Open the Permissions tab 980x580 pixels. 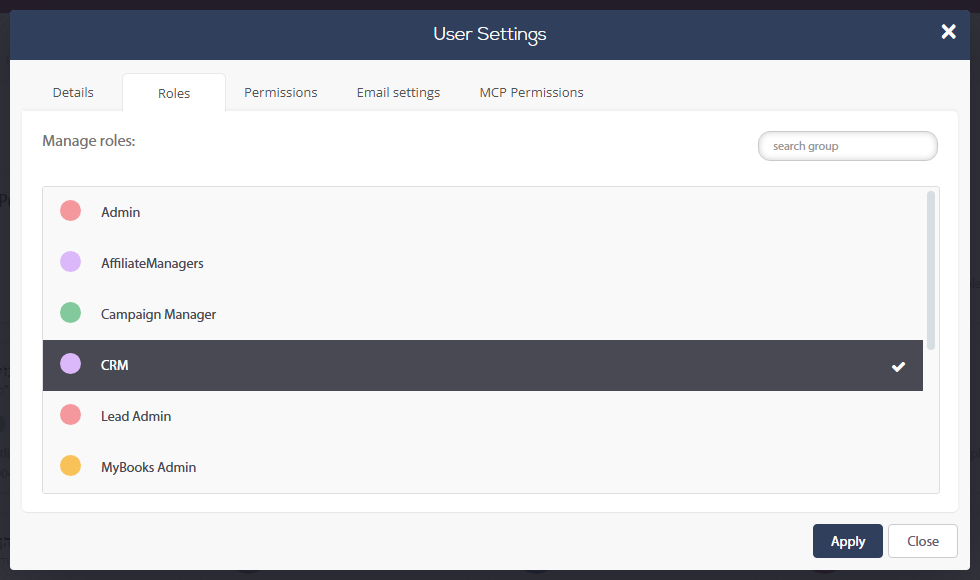pyautogui.click(x=281, y=92)
